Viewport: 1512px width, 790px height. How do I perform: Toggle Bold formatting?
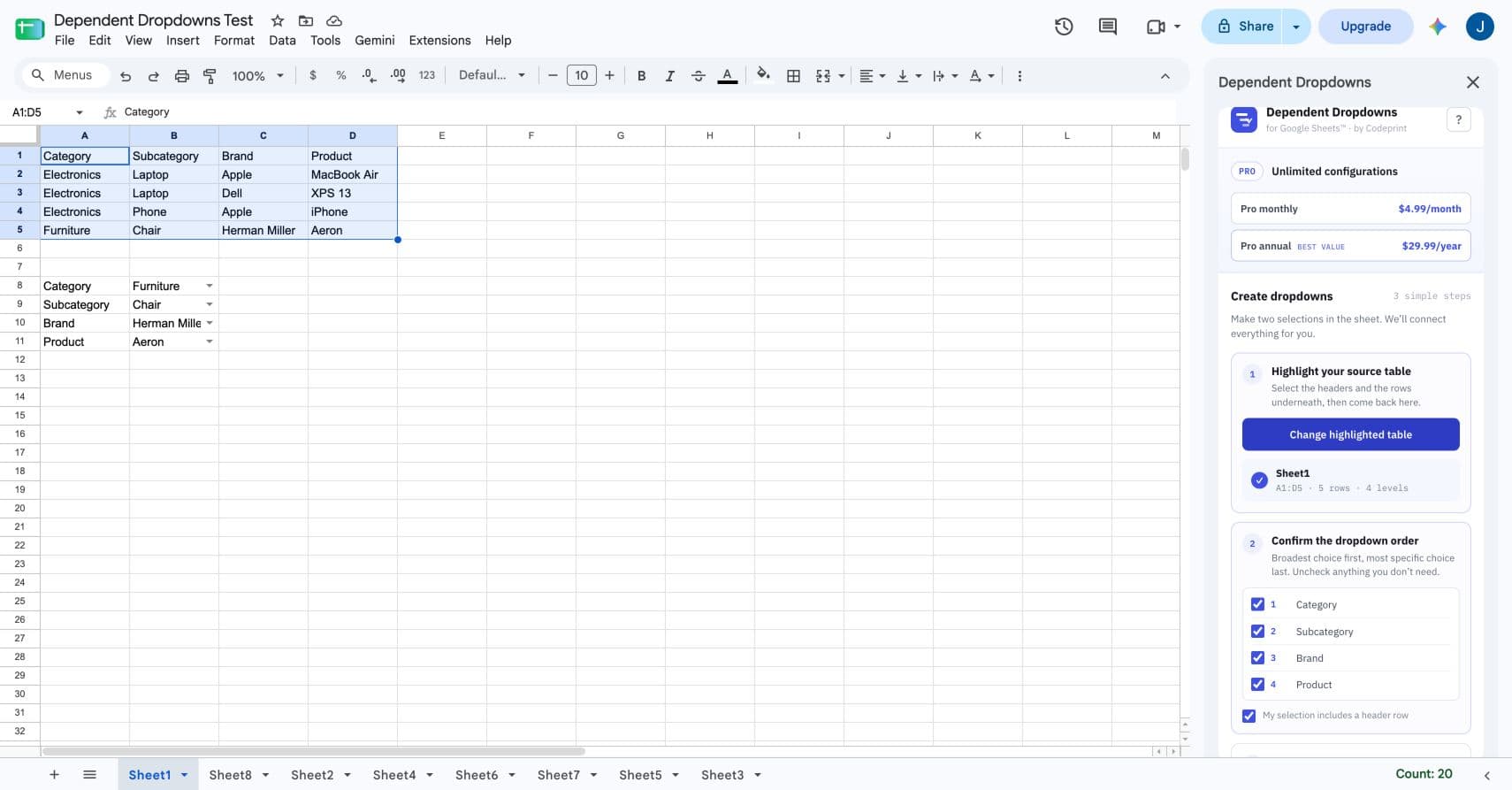pyautogui.click(x=642, y=76)
